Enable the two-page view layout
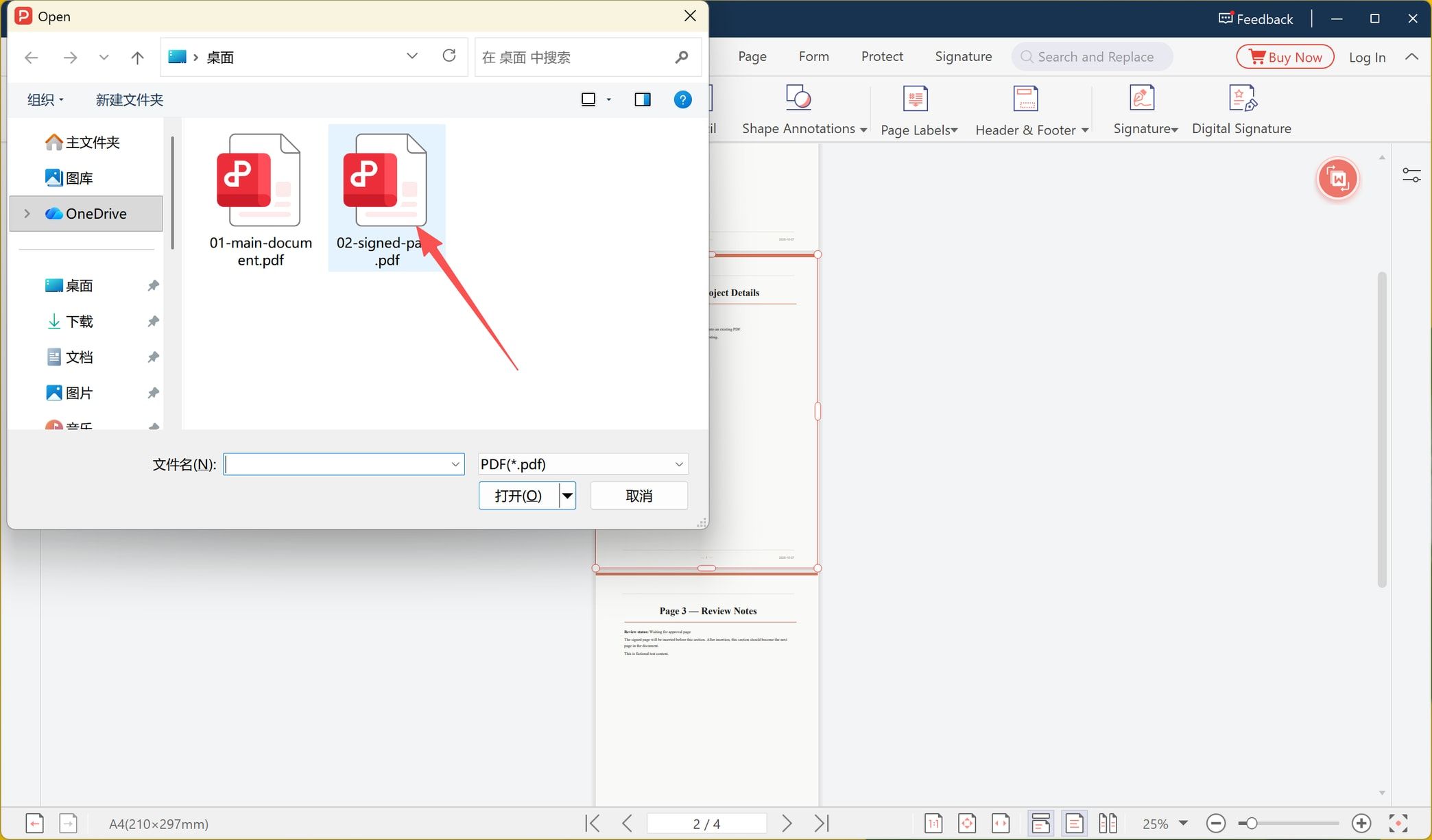 pyautogui.click(x=1108, y=823)
